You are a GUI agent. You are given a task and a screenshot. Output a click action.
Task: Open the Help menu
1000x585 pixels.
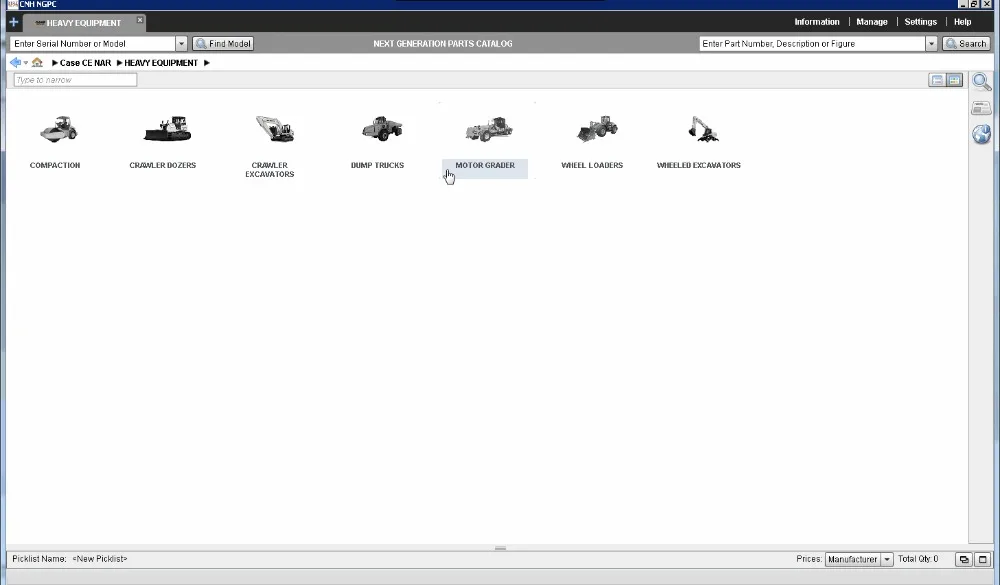click(x=962, y=22)
